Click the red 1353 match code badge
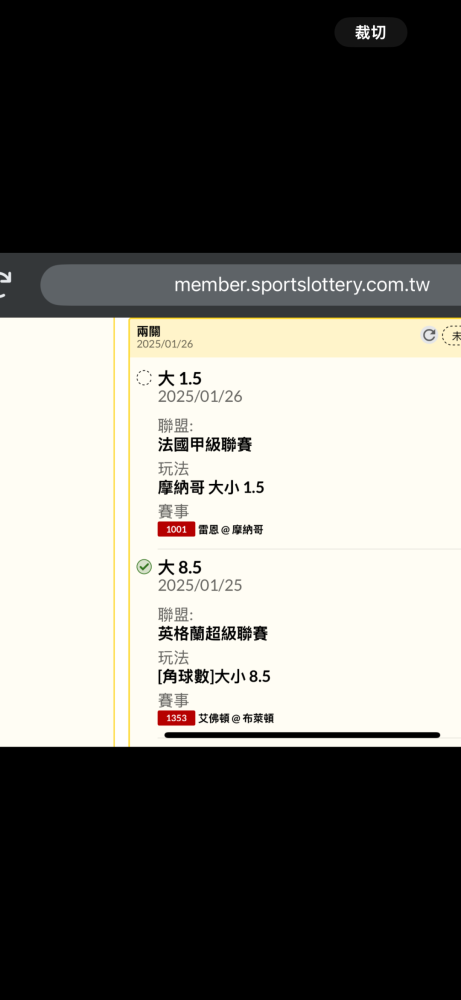This screenshot has width=461, height=1000. [x=176, y=718]
